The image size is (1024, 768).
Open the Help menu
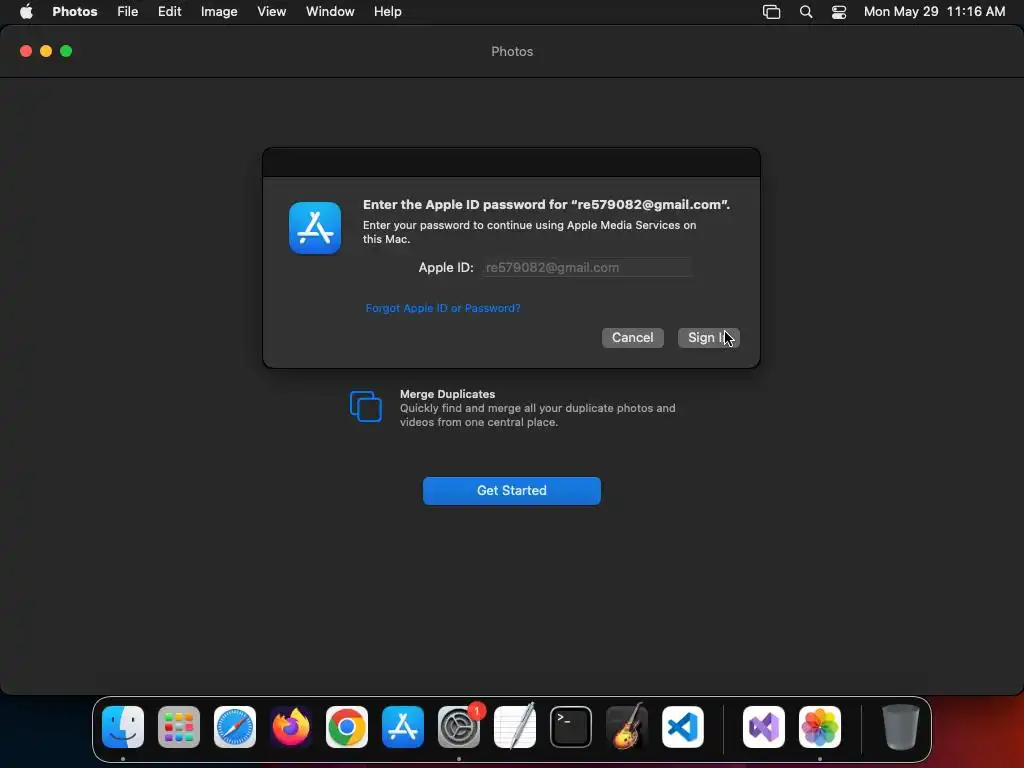(387, 12)
